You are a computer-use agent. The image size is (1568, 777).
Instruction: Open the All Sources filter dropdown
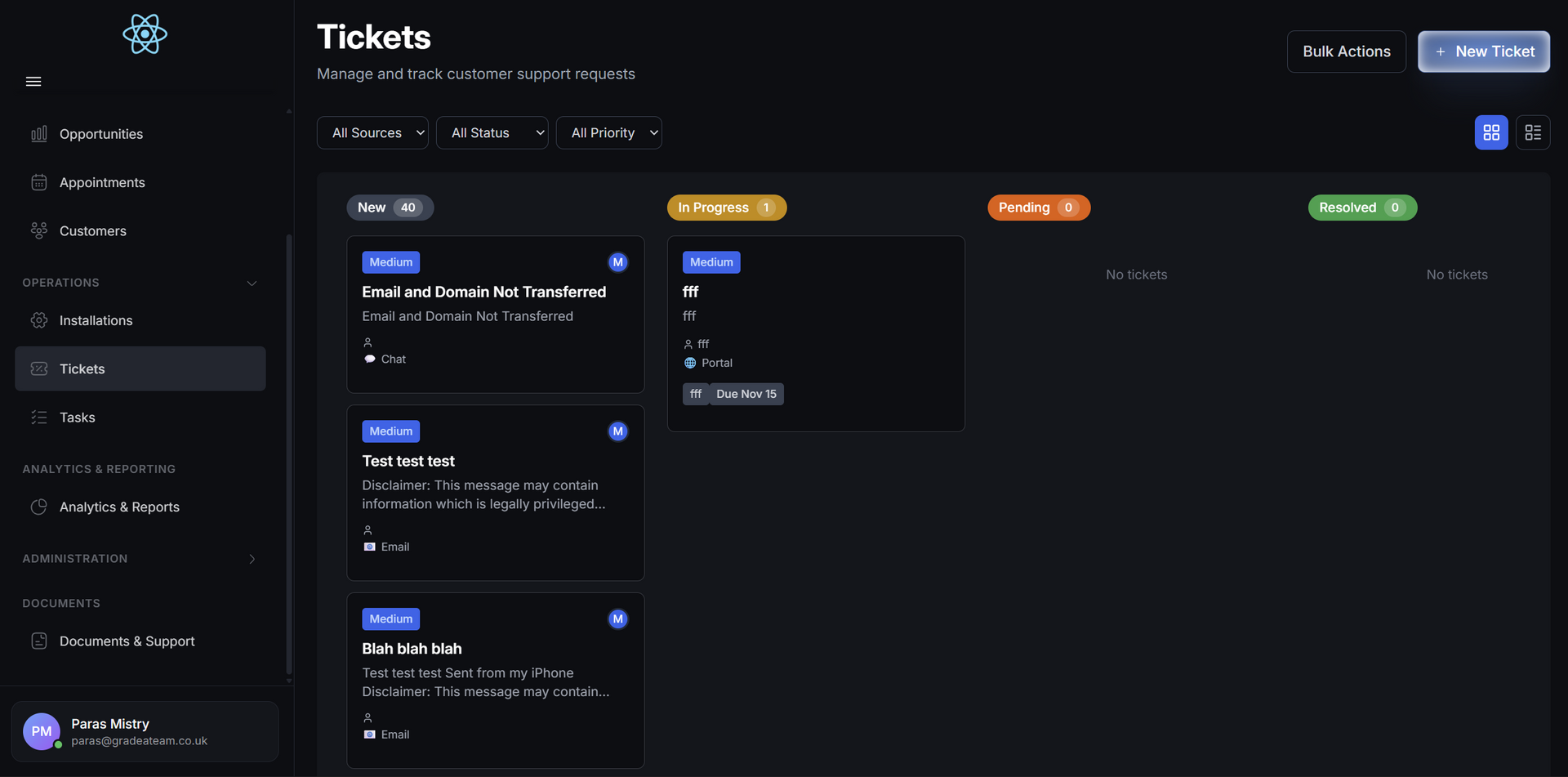point(372,132)
